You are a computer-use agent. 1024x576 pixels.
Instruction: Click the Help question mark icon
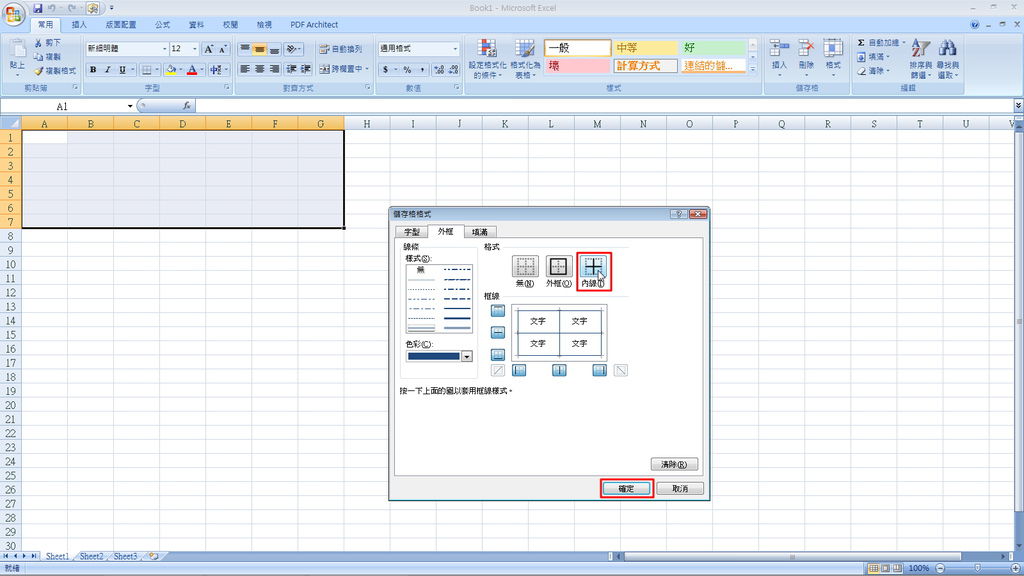[x=974, y=25]
